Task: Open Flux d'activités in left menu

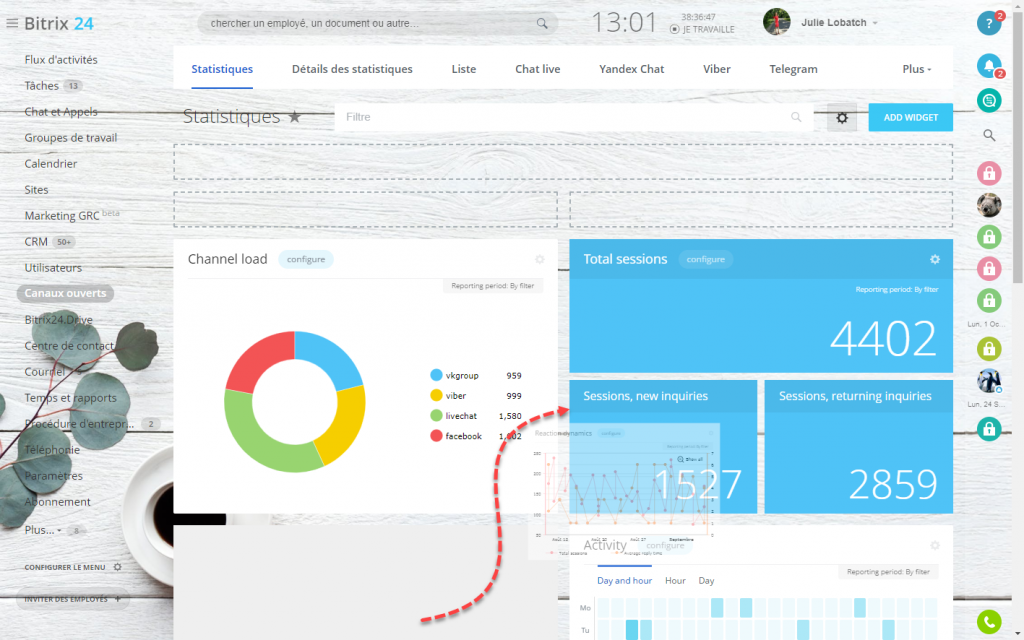Action: coord(61,59)
